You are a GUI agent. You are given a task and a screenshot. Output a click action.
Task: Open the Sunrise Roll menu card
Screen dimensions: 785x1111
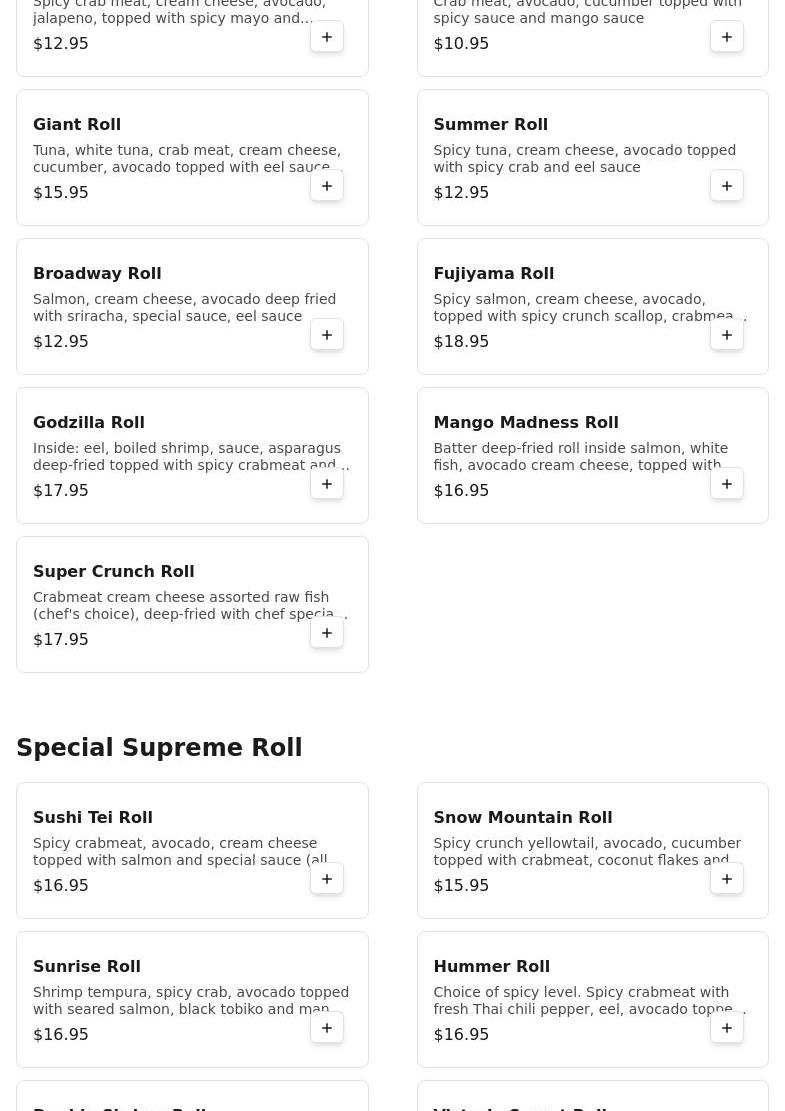click(x=192, y=999)
